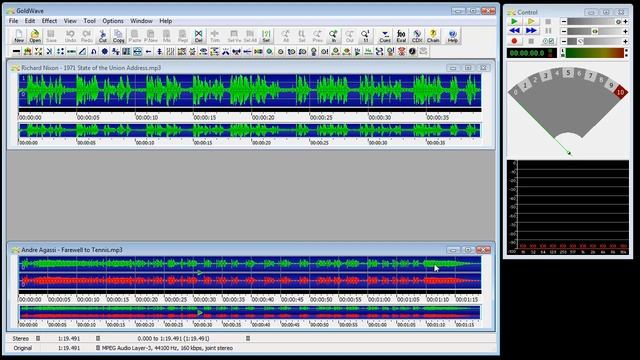This screenshot has width=640, height=360.
Task: Click the yellow Play button in Control
Action: click(x=531, y=21)
